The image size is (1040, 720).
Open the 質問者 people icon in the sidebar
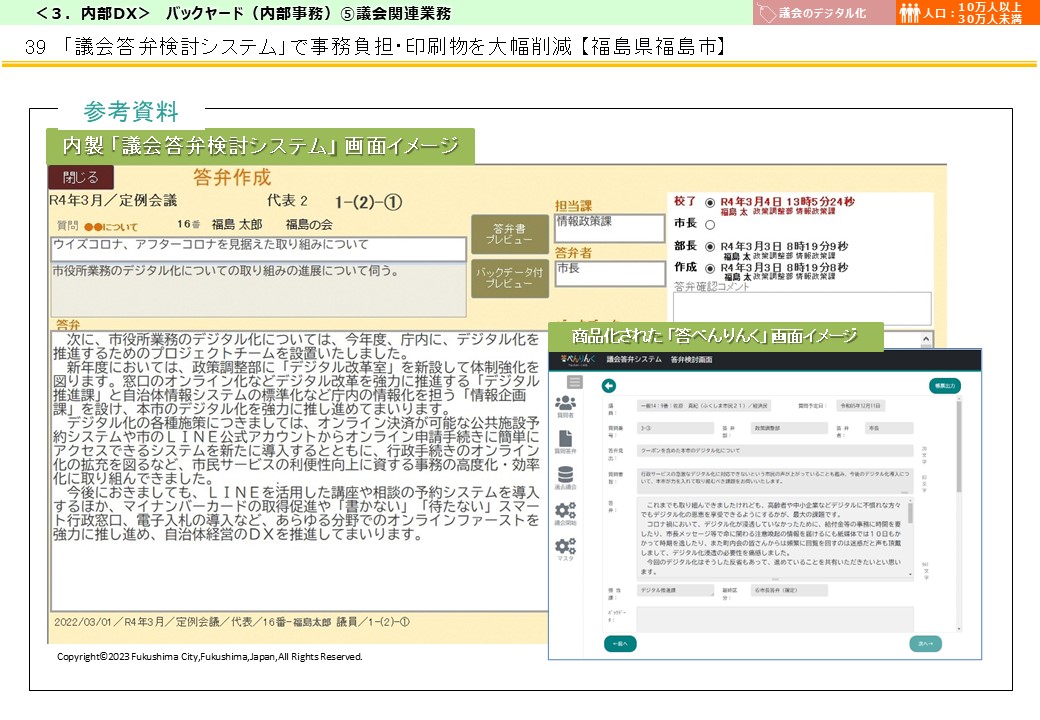(x=565, y=403)
